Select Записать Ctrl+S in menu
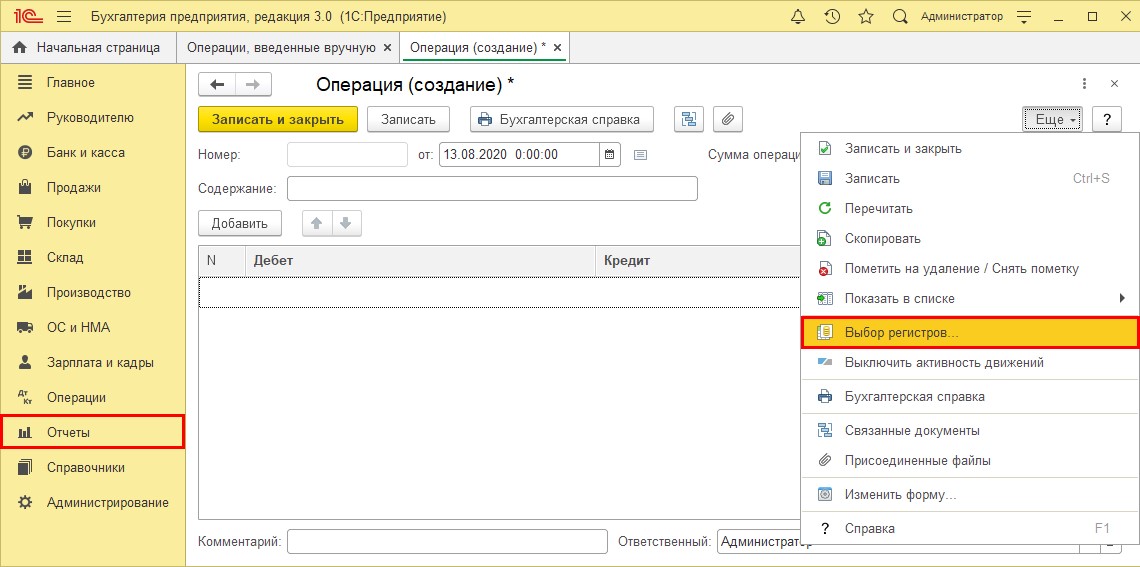The image size is (1140, 567). pos(969,178)
